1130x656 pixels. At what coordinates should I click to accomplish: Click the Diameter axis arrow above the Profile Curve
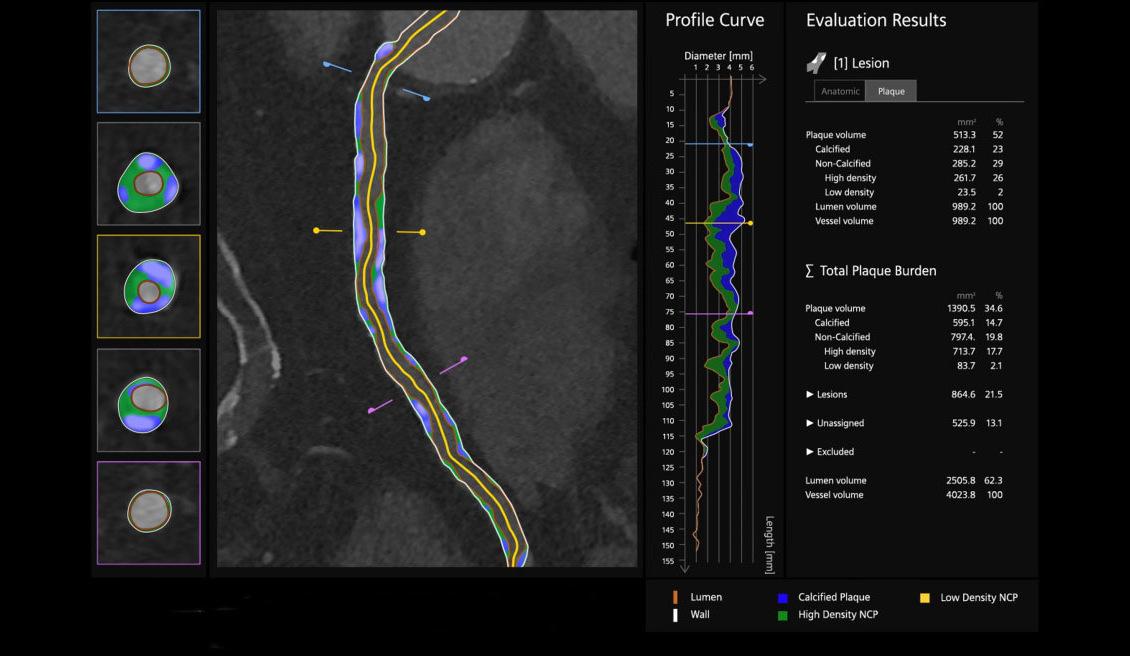click(761, 78)
